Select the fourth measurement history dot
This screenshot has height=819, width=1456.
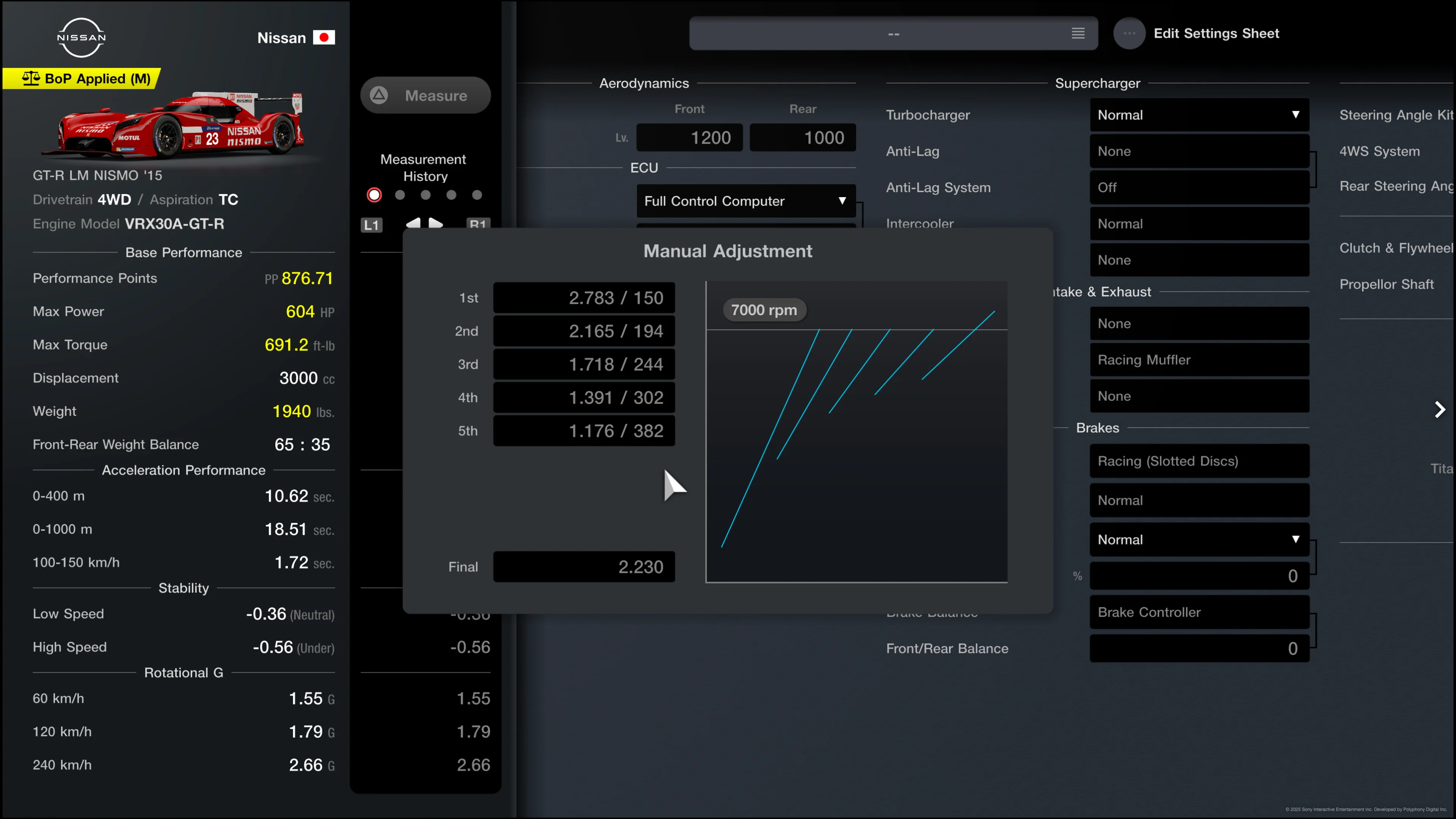pos(451,195)
